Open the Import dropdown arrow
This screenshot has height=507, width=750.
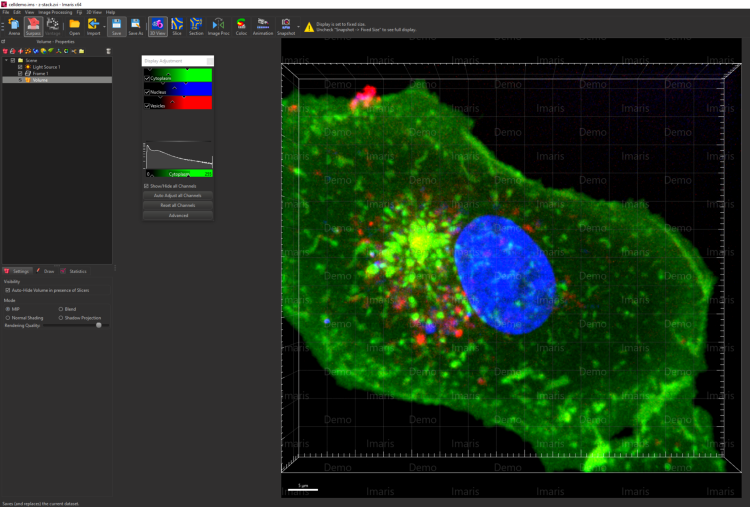point(104,25)
